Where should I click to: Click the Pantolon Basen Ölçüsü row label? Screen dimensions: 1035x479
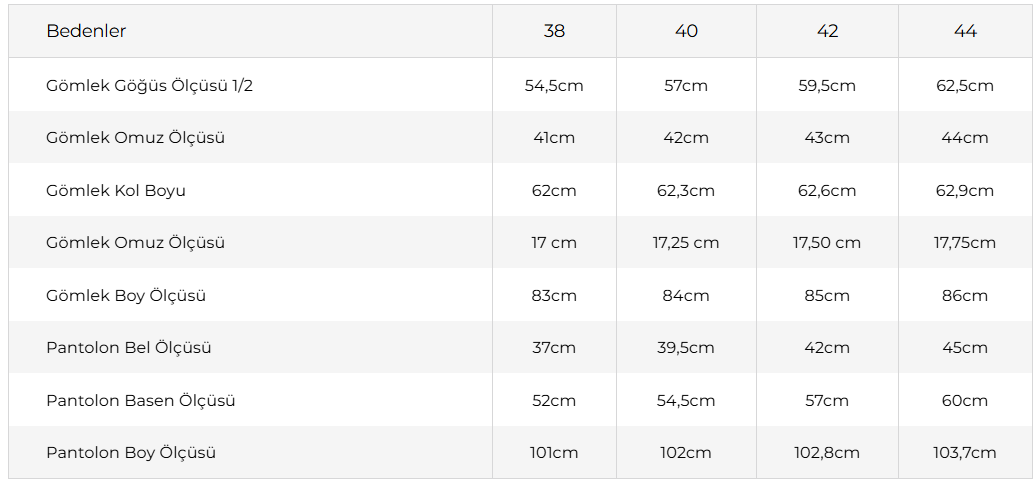click(141, 400)
